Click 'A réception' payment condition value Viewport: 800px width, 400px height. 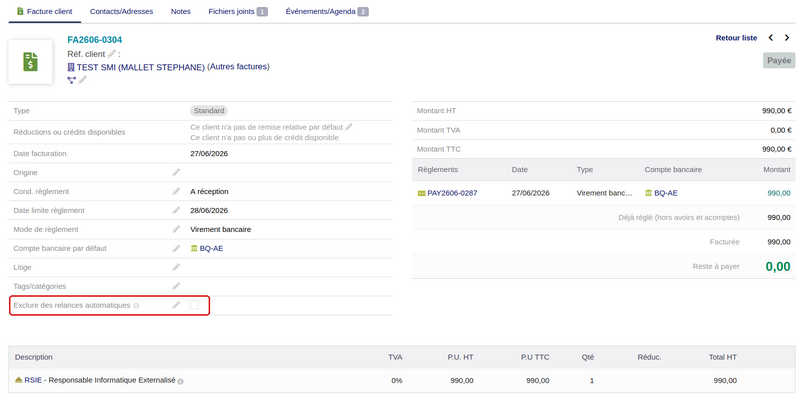(209, 191)
